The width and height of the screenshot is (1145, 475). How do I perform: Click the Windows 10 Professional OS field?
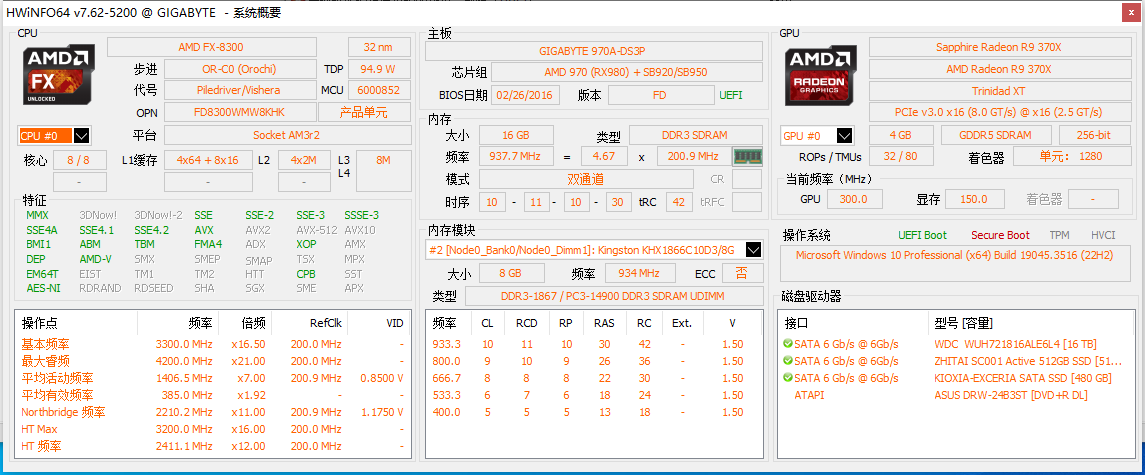click(955, 255)
